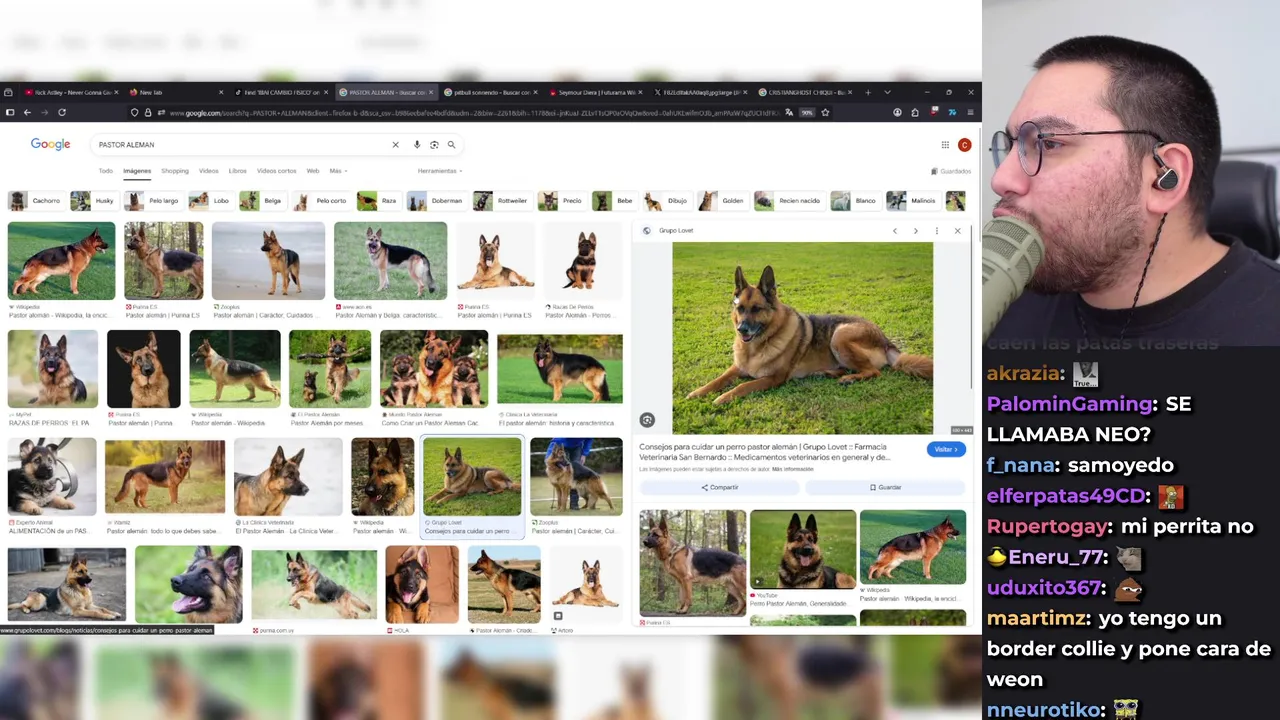Expand the 'Más' search filter dropdown

[x=338, y=171]
